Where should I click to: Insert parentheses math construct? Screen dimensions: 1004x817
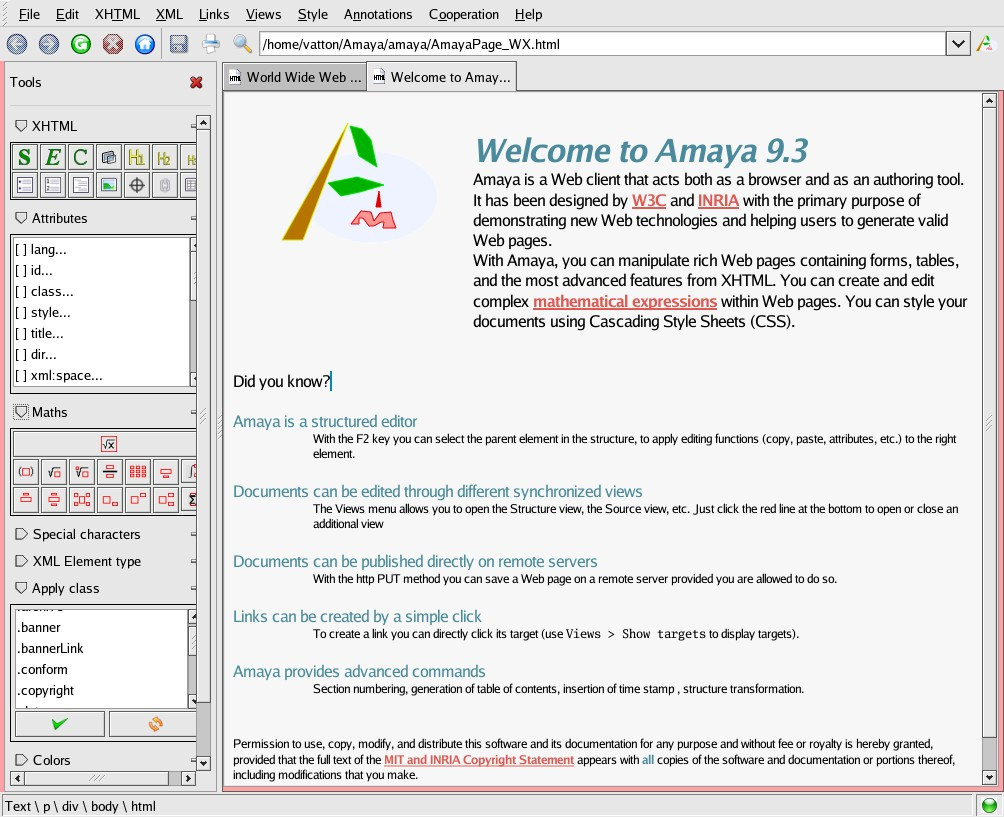pos(26,472)
